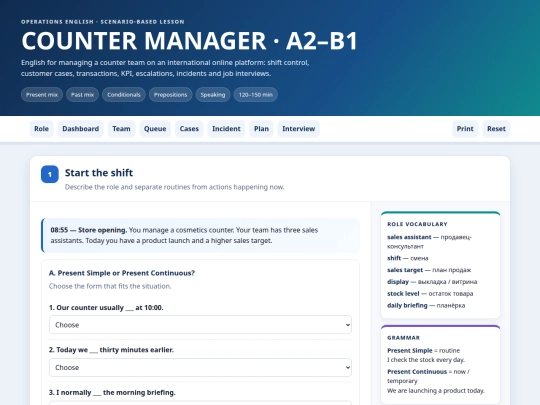Click the 'Prepositions' tag pill

[x=170, y=95]
